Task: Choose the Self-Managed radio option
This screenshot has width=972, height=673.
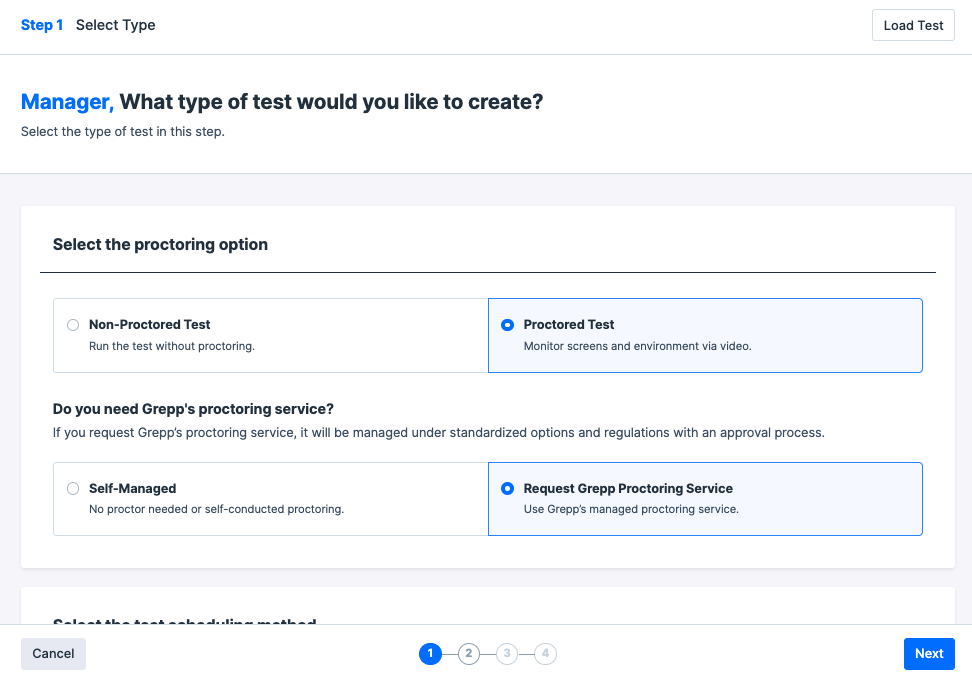Action: click(x=73, y=489)
